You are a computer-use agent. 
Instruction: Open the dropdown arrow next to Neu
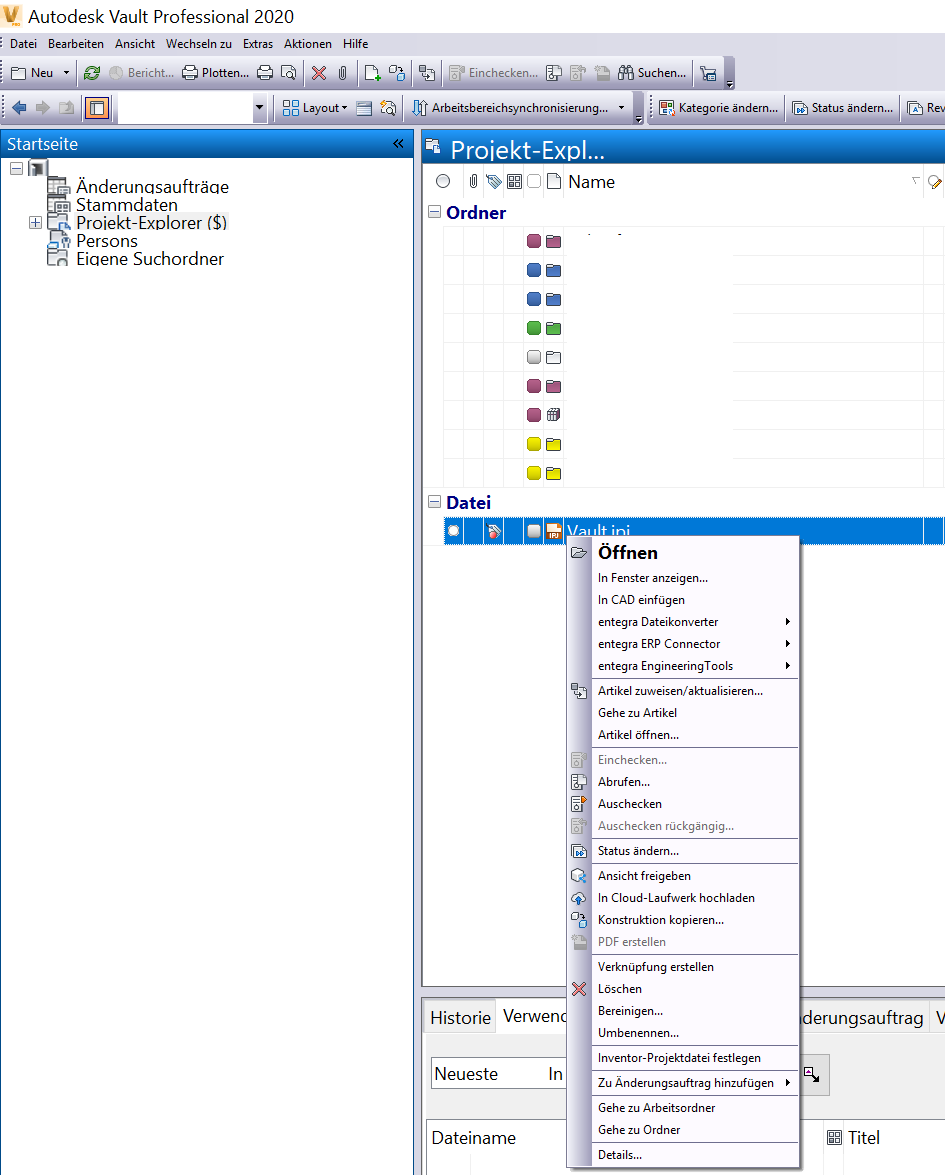[66, 73]
